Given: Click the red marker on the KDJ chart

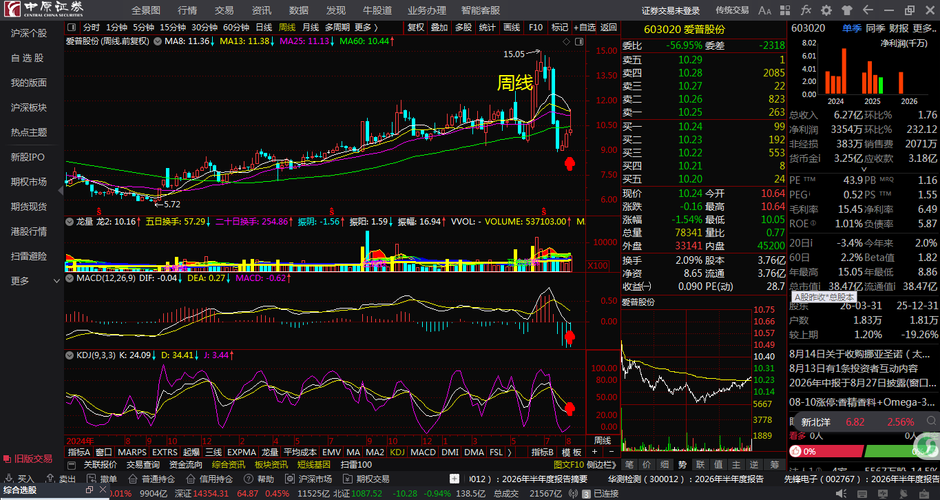Looking at the screenshot, I should click(570, 409).
